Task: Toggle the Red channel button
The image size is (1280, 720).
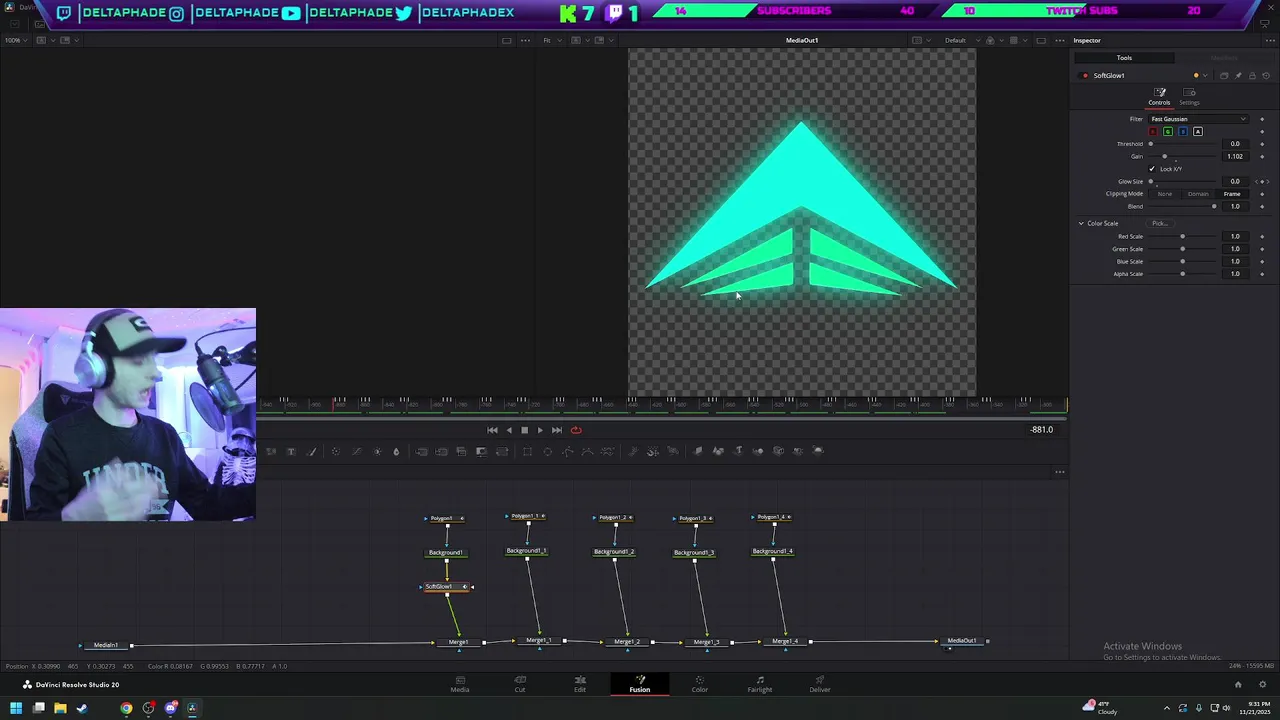Action: coord(1153,131)
